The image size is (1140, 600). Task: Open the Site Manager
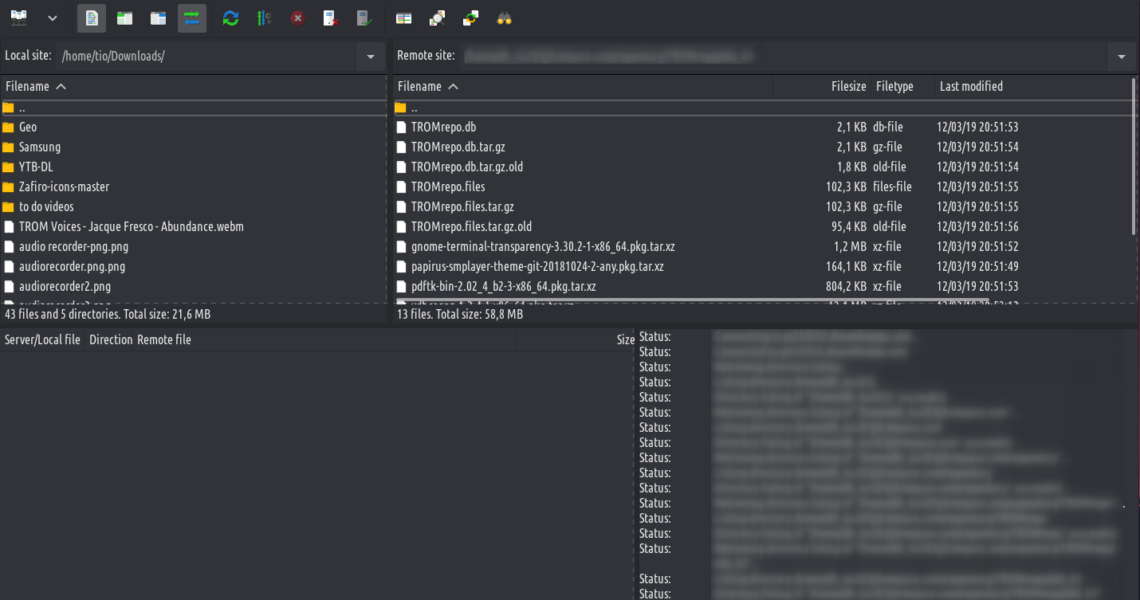coord(18,18)
